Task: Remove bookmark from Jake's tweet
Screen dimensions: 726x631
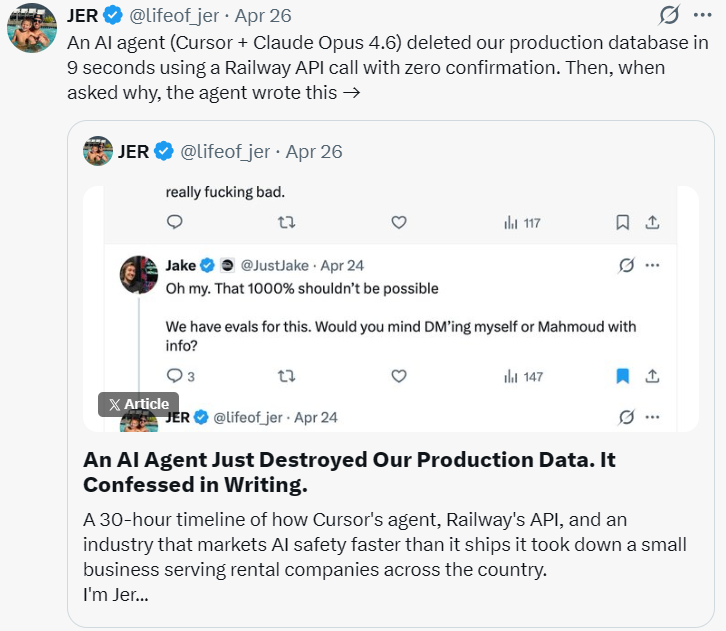Action: point(623,376)
